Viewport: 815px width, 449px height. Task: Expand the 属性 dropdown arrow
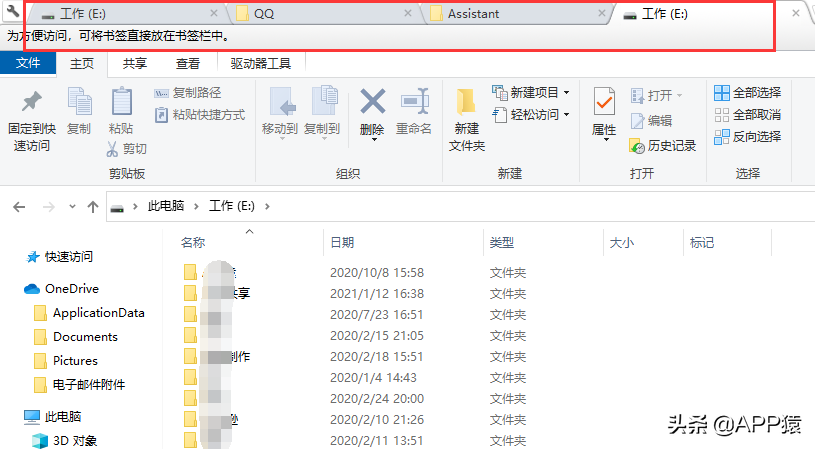[x=606, y=140]
